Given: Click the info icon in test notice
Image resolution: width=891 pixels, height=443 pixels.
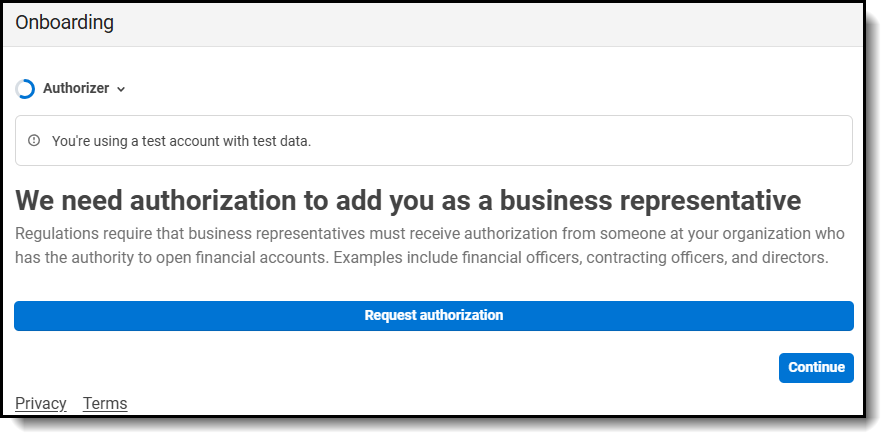Looking at the screenshot, I should 34,141.
